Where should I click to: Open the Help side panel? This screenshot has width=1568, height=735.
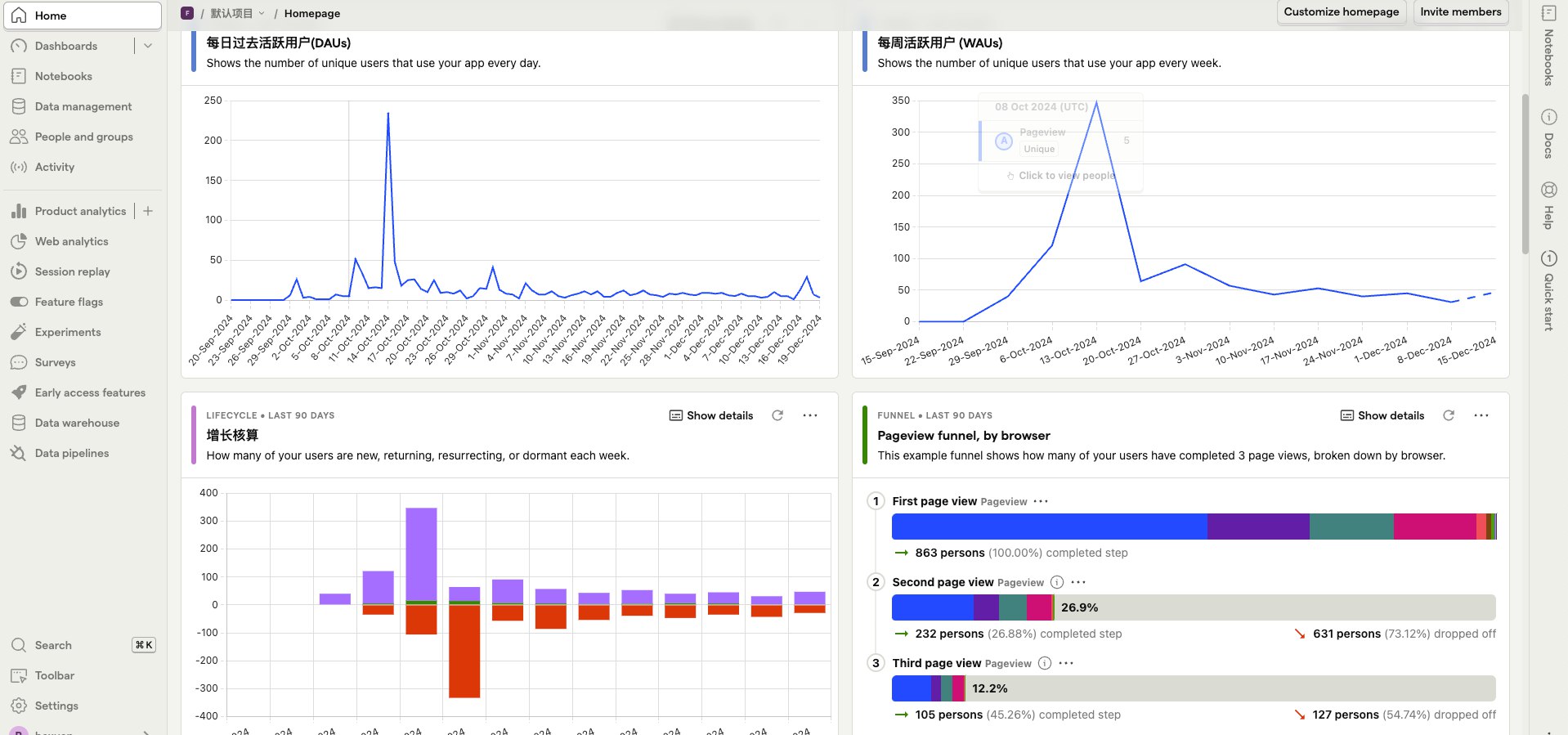(1548, 205)
